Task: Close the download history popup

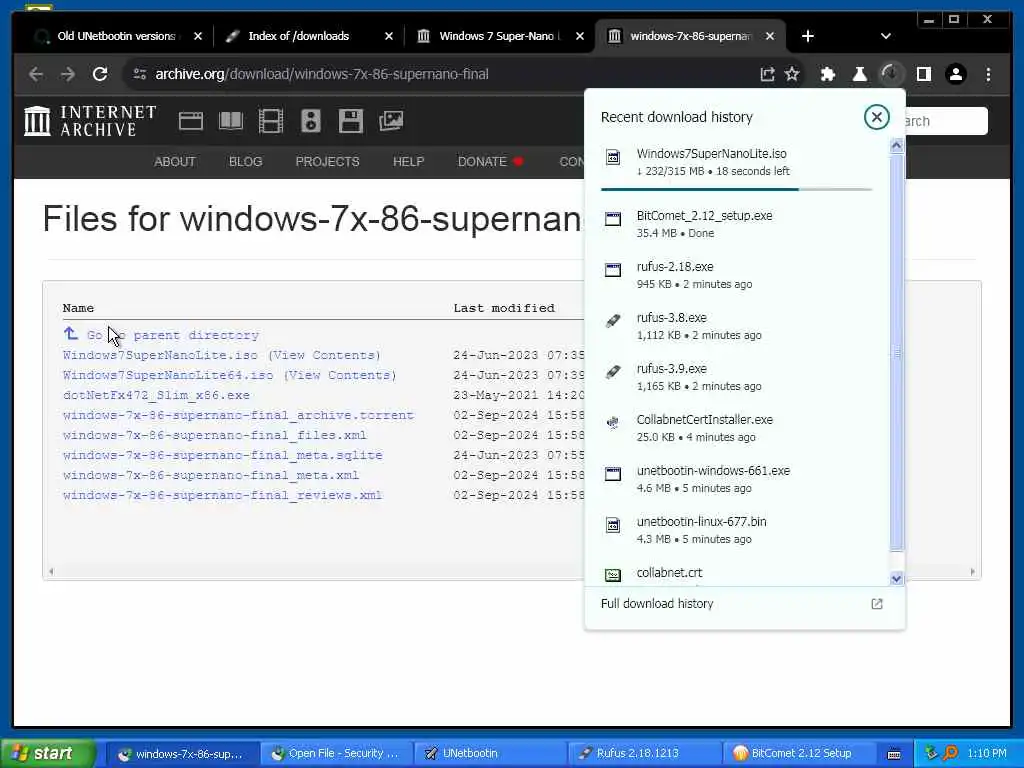Action: click(876, 118)
